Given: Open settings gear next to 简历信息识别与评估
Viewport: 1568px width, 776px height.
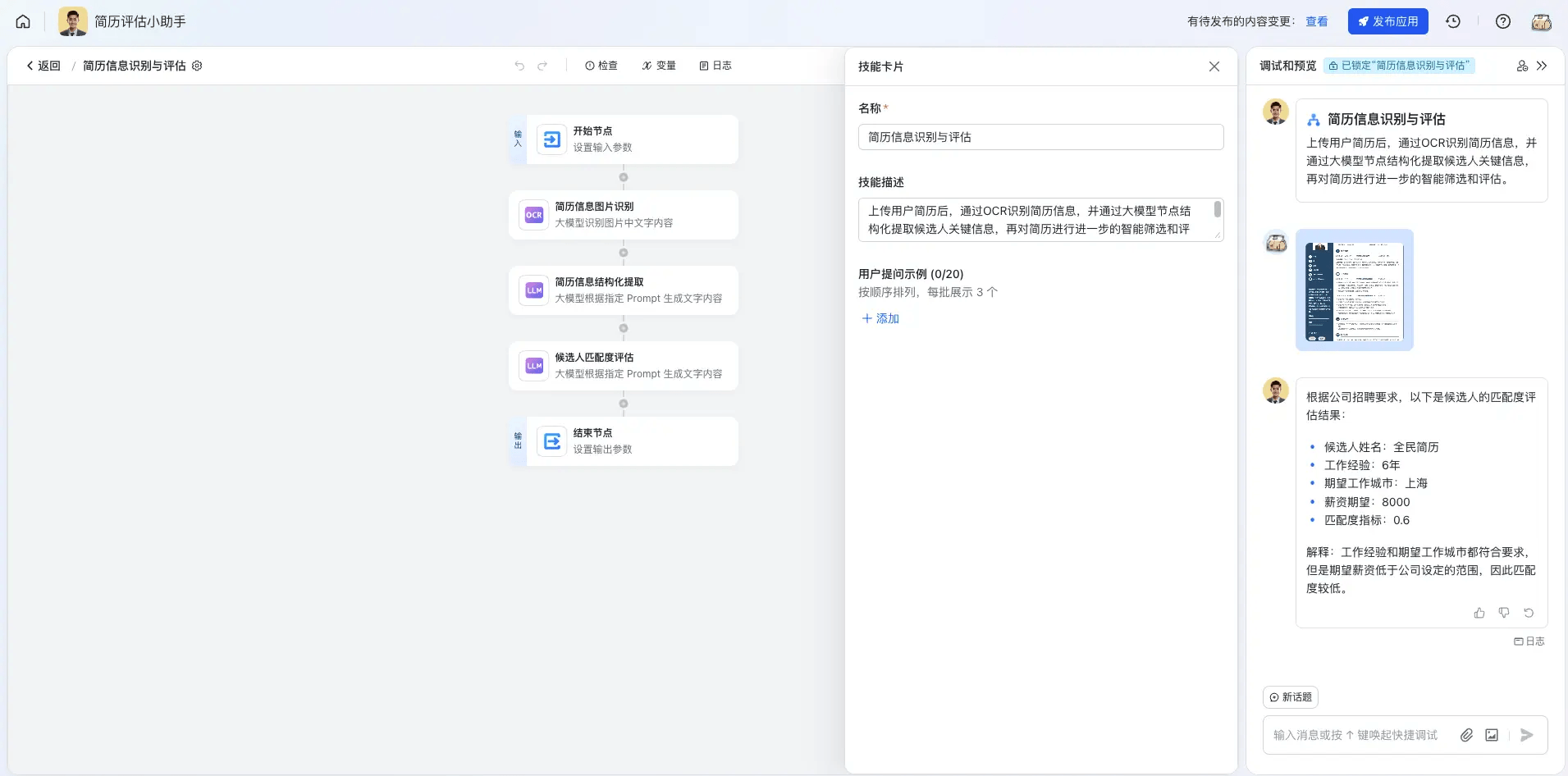Looking at the screenshot, I should 197,66.
